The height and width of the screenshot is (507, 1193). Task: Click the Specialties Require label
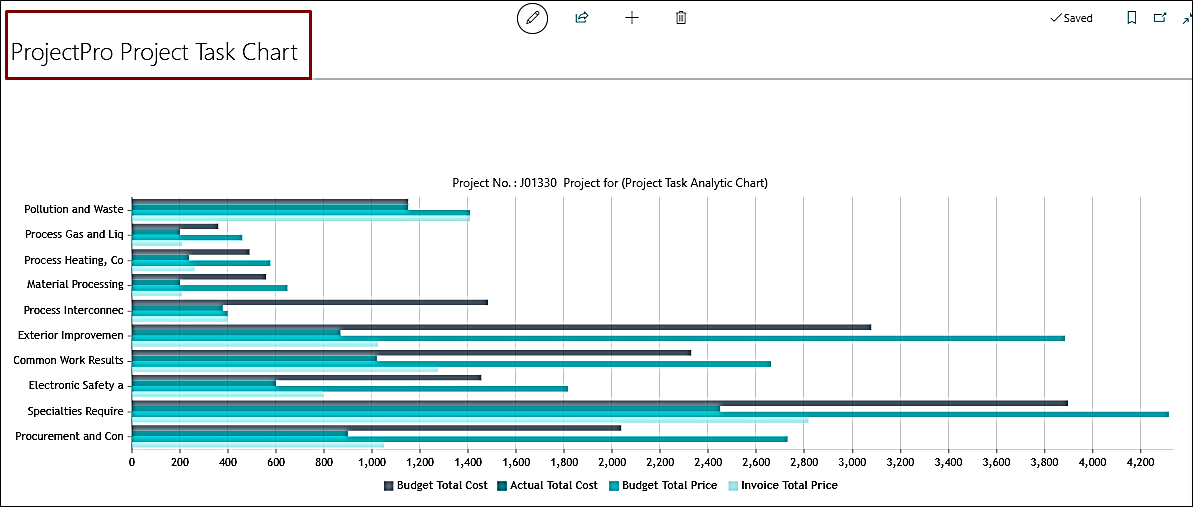75,411
